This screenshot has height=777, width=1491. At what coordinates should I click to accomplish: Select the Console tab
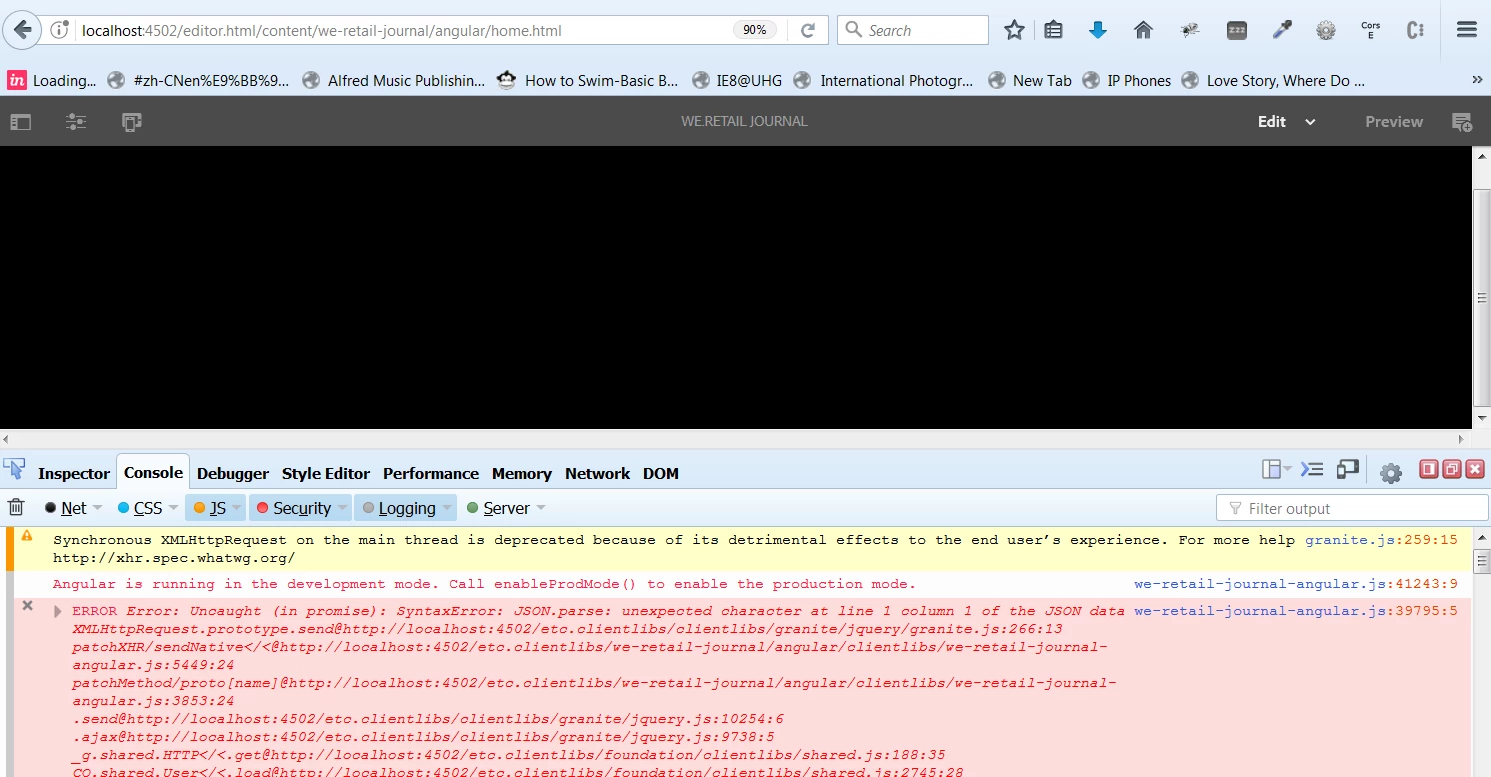(153, 472)
